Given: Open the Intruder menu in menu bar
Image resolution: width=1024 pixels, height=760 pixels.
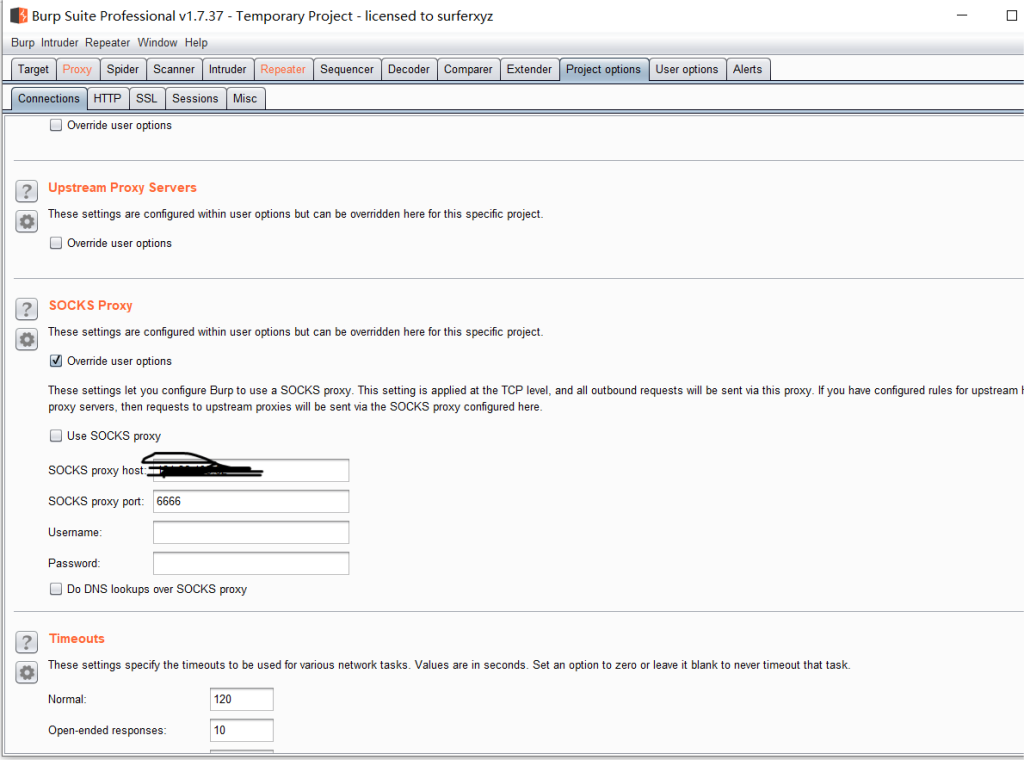Looking at the screenshot, I should click(59, 43).
